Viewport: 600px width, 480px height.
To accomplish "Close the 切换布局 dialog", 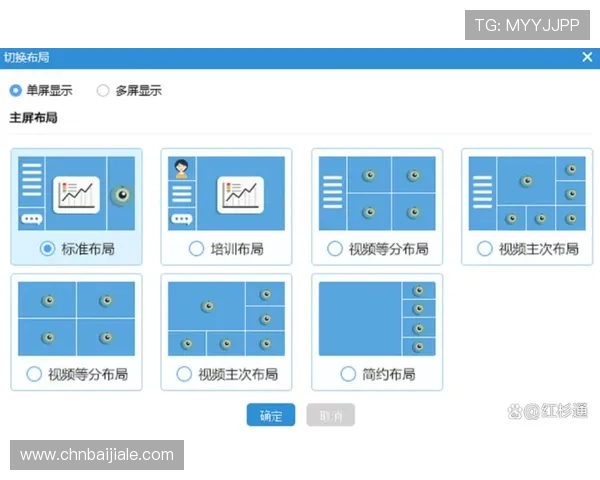I will (x=587, y=57).
